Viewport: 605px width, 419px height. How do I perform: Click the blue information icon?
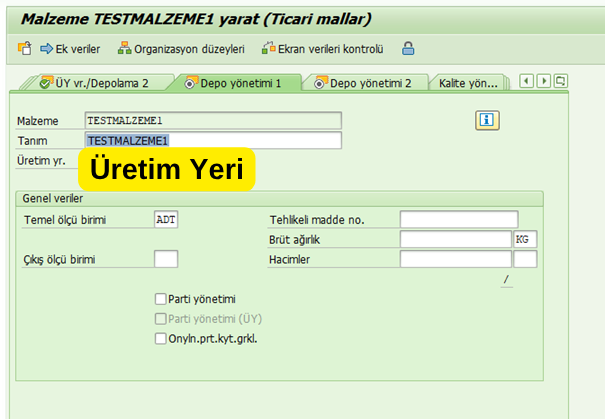pyautogui.click(x=487, y=121)
